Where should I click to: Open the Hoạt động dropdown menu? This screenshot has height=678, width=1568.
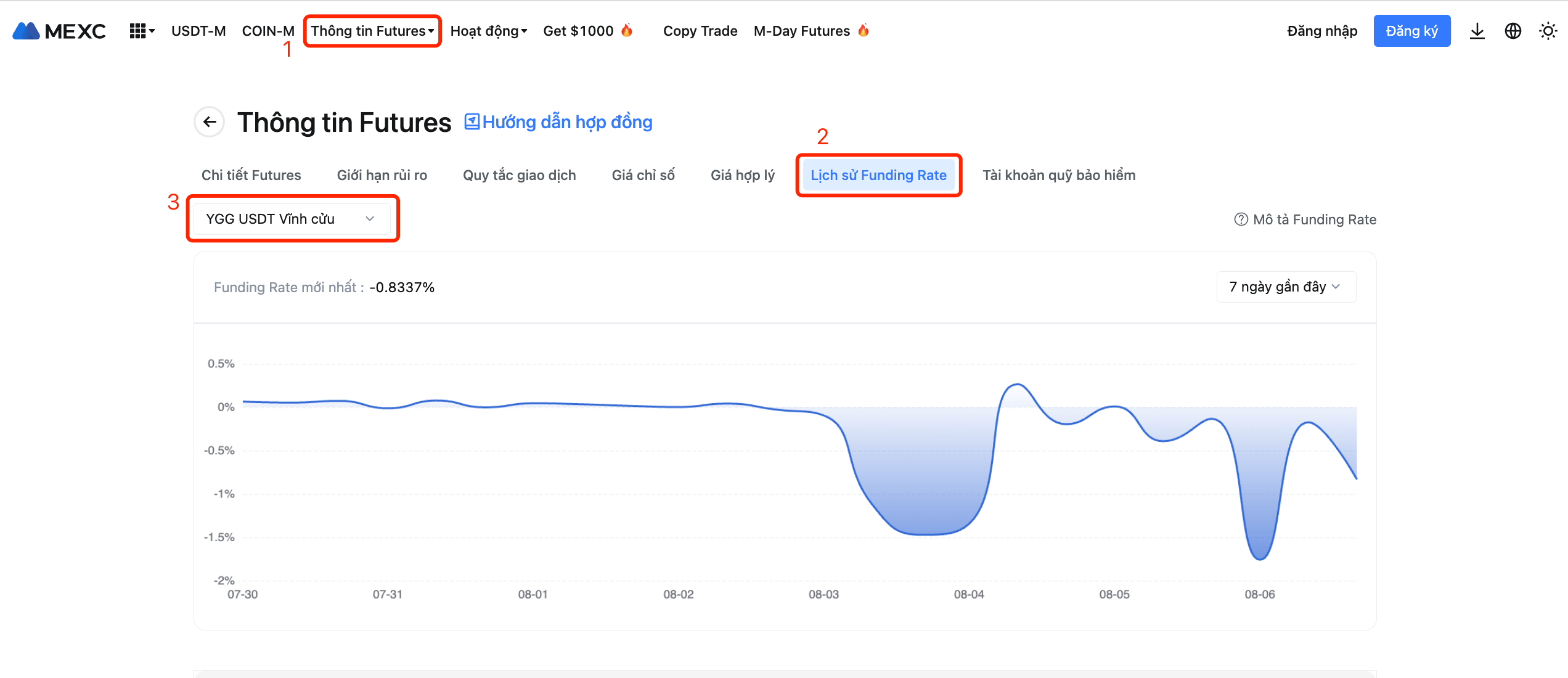pos(488,31)
